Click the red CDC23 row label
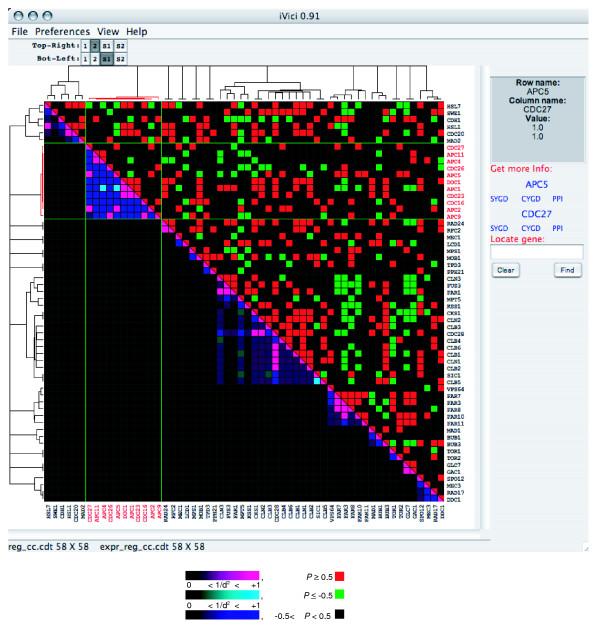Viewport: 600px width, 629px height. [455, 196]
